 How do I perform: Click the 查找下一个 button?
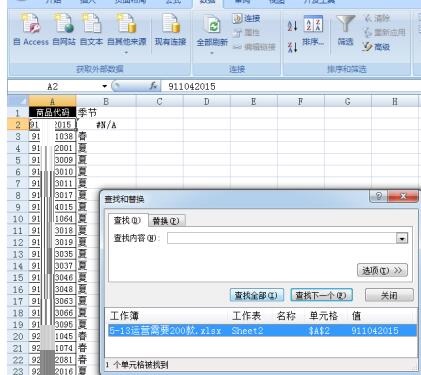click(321, 295)
